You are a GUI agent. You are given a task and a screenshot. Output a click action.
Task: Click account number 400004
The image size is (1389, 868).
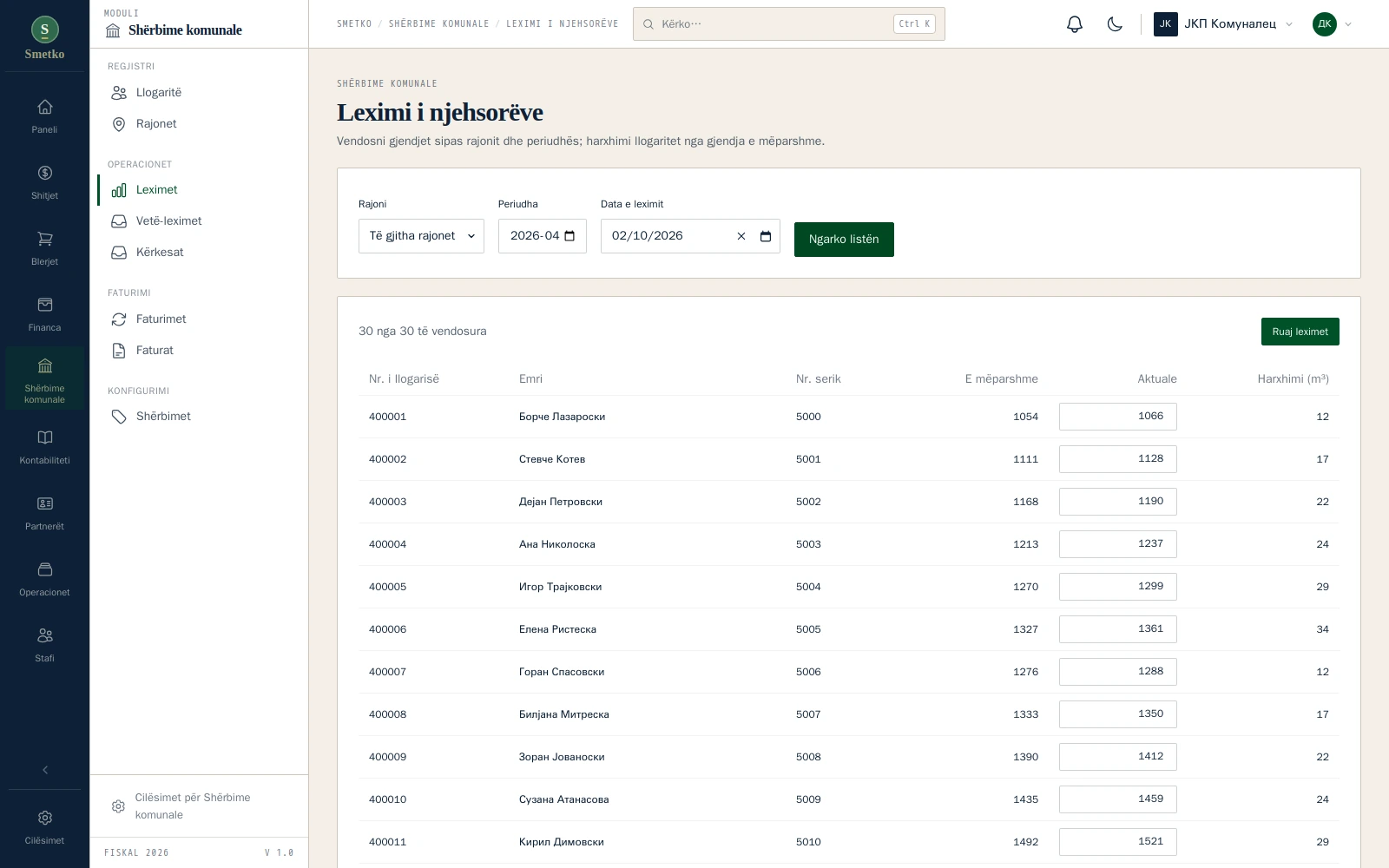pyautogui.click(x=387, y=544)
